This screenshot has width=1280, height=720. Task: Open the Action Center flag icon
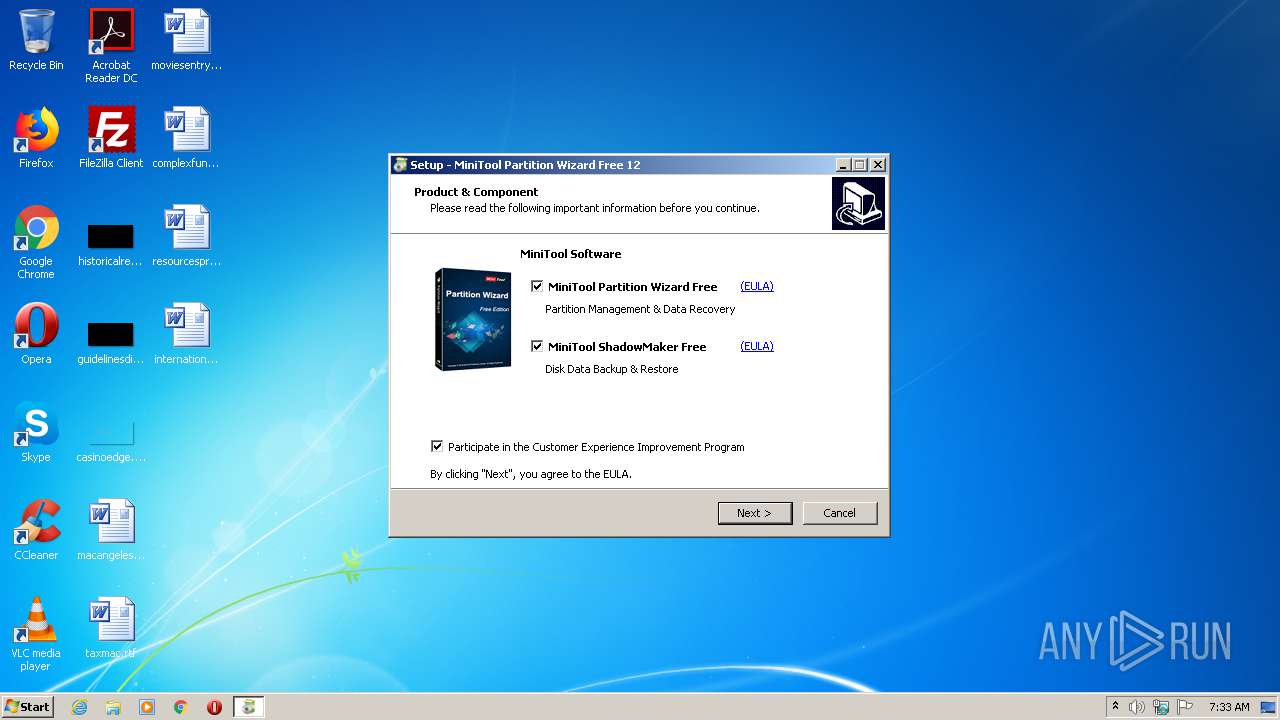tap(1185, 707)
